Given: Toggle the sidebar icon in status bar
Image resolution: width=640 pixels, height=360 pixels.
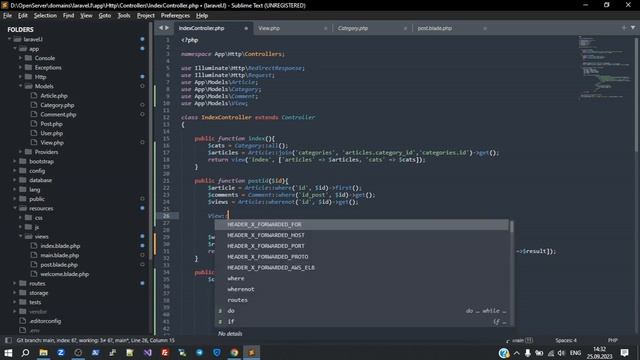Looking at the screenshot, I should click(8, 340).
